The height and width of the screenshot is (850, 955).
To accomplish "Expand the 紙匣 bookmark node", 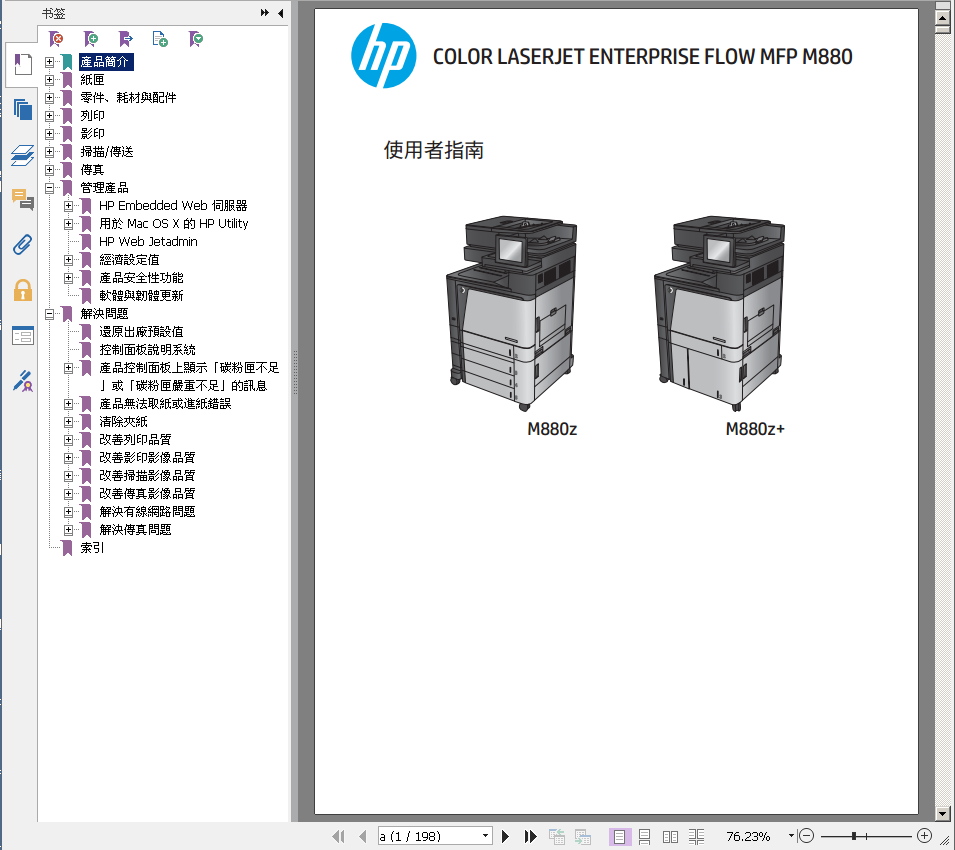I will pos(49,80).
